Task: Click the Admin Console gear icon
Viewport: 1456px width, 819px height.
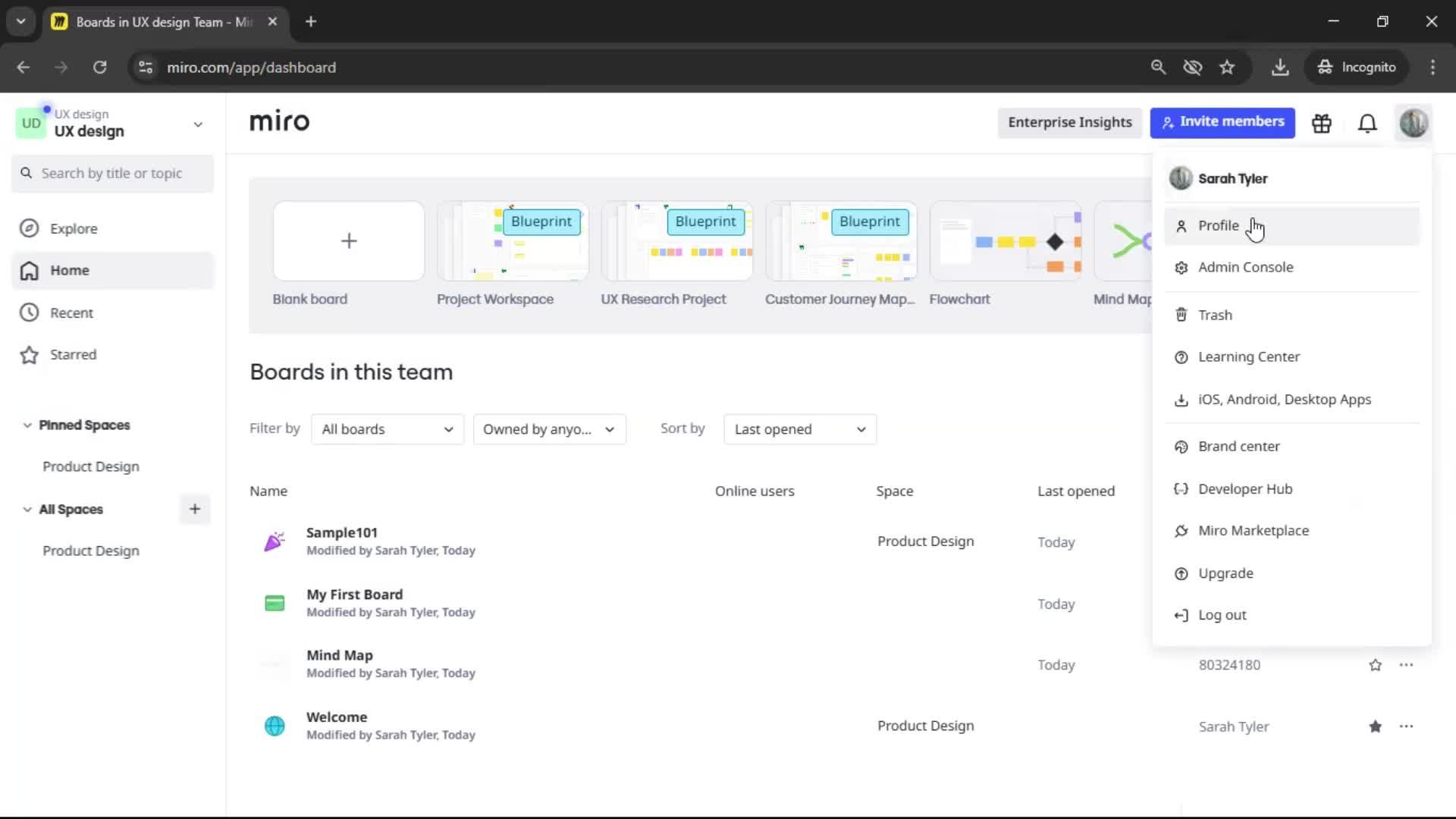Action: pyautogui.click(x=1181, y=268)
